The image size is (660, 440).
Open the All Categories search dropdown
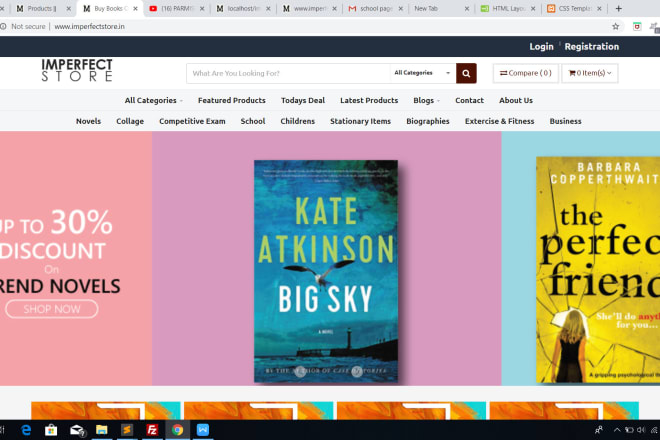click(422, 73)
